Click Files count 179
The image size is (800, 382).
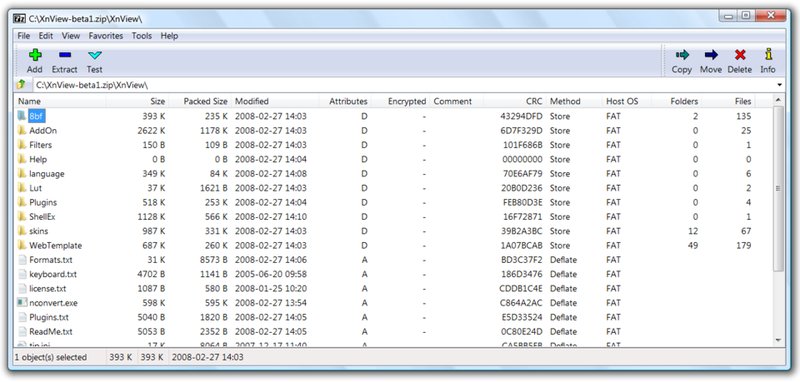pos(744,245)
